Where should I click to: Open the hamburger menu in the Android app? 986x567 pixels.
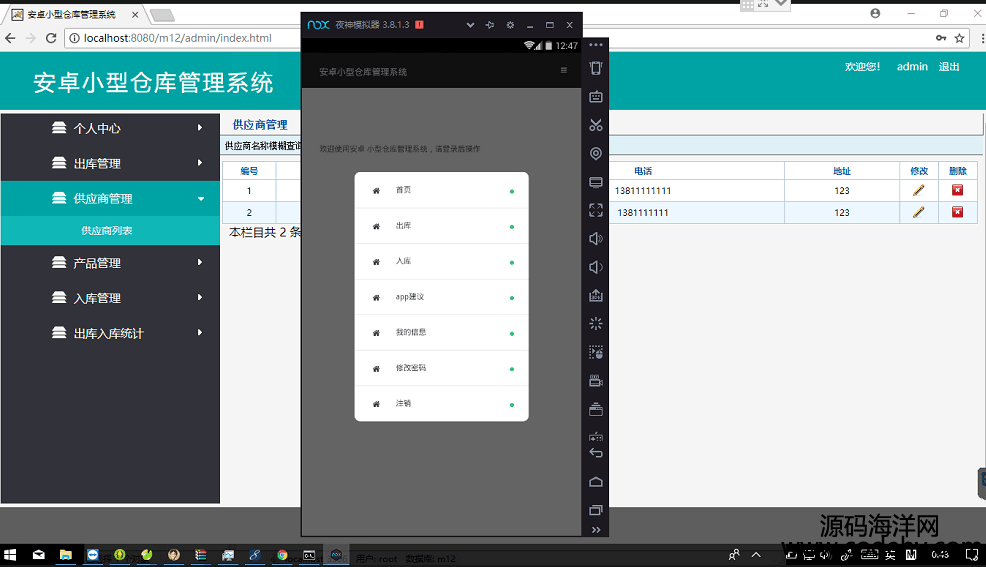click(x=563, y=70)
